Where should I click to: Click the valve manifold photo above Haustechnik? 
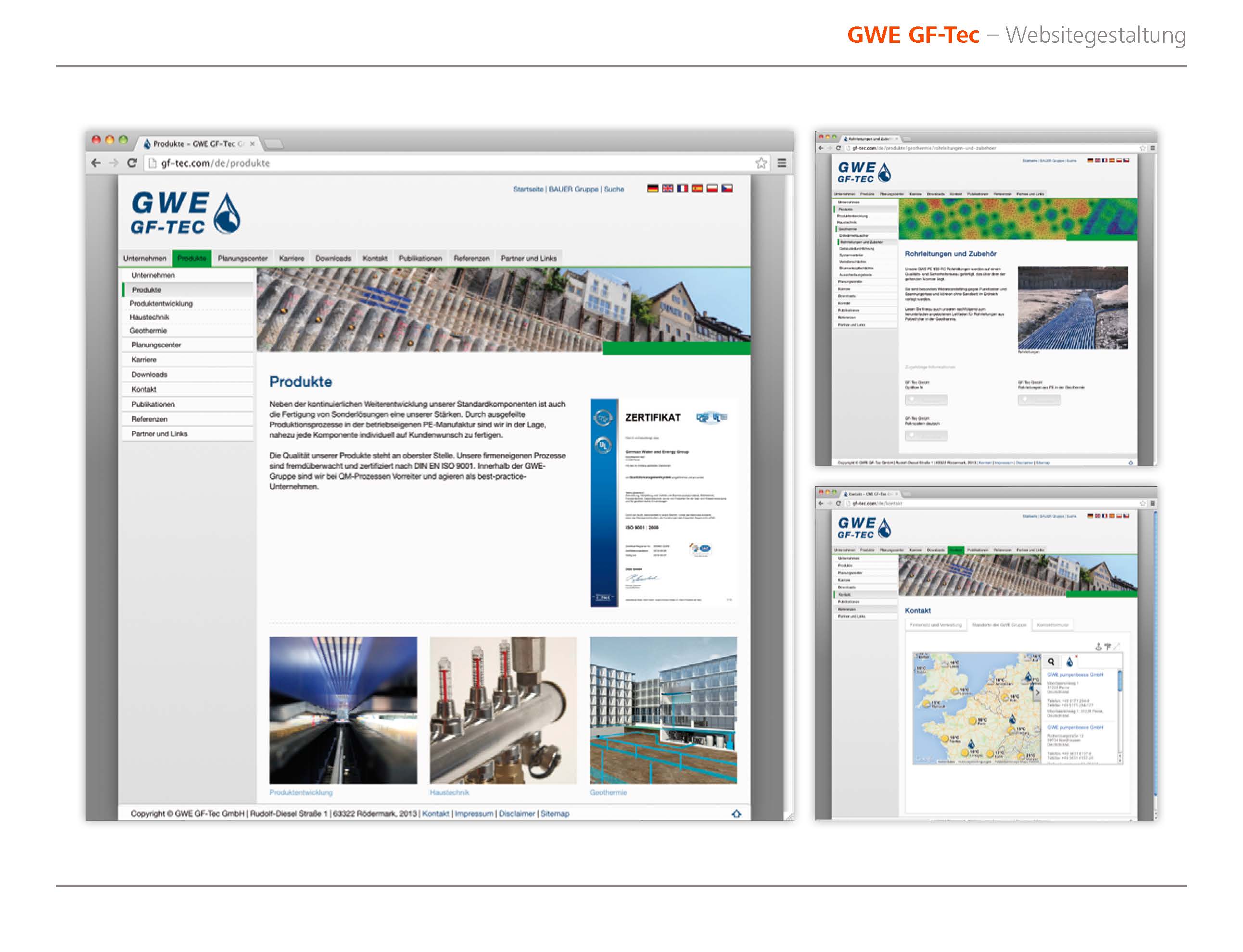(x=503, y=710)
